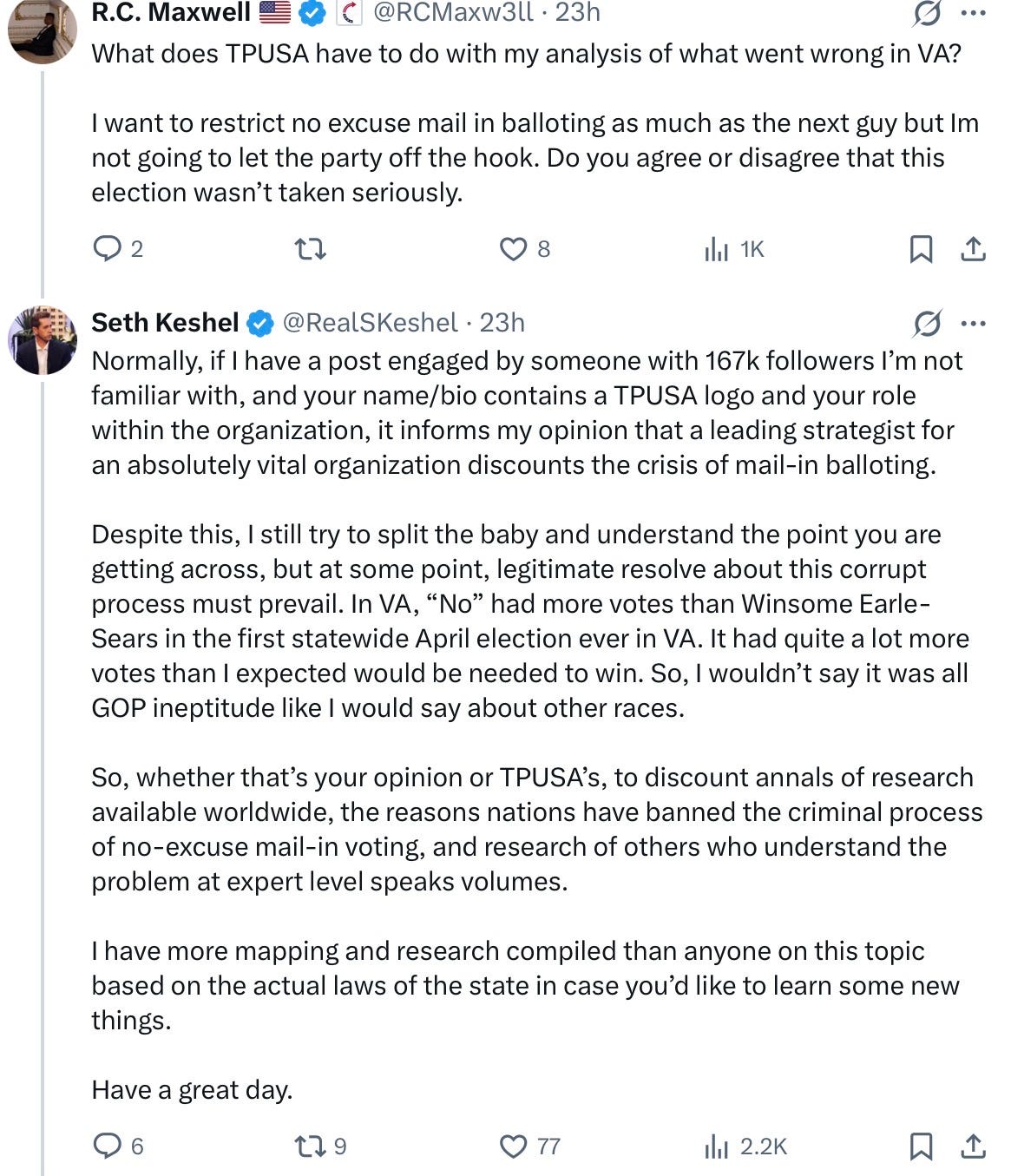
Task: Reply to R.C. Maxwell's tweet
Action: [x=108, y=250]
